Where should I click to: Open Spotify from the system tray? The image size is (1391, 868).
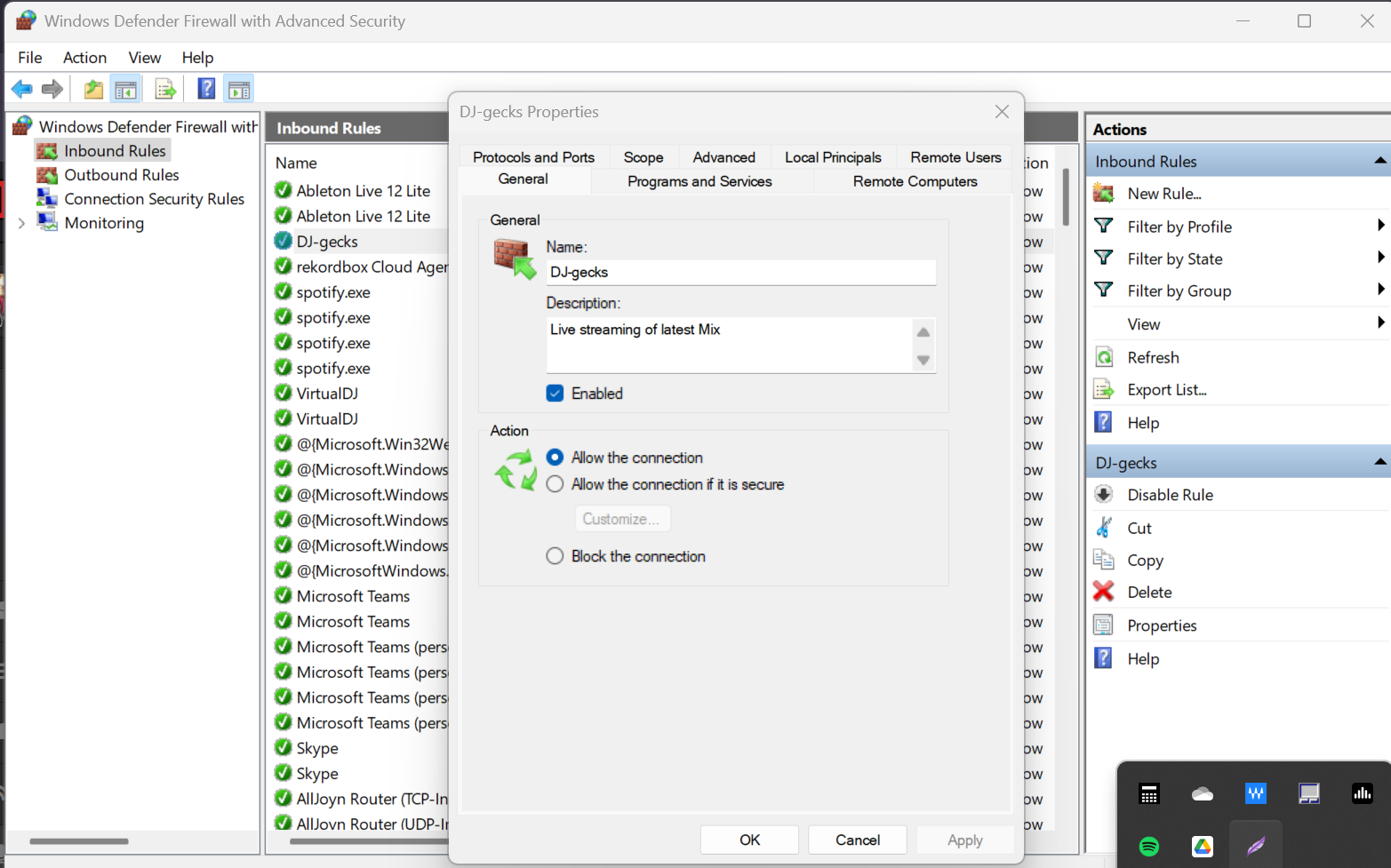pos(1149,846)
